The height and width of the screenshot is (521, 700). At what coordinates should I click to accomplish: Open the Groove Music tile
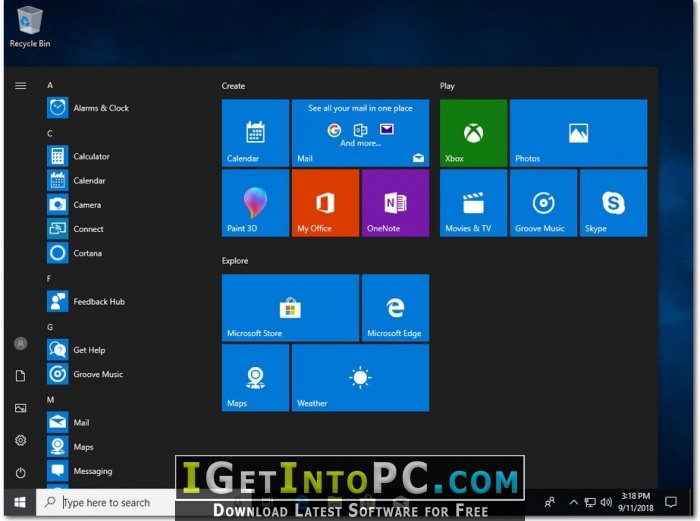543,203
